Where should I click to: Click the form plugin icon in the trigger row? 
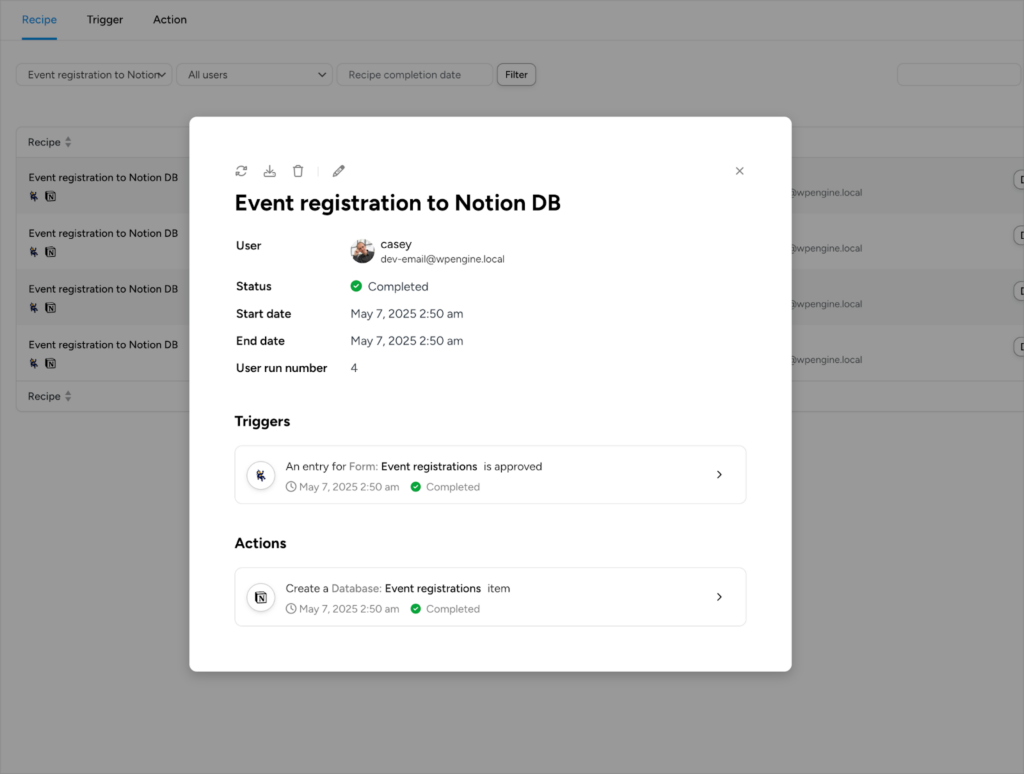[x=261, y=475]
